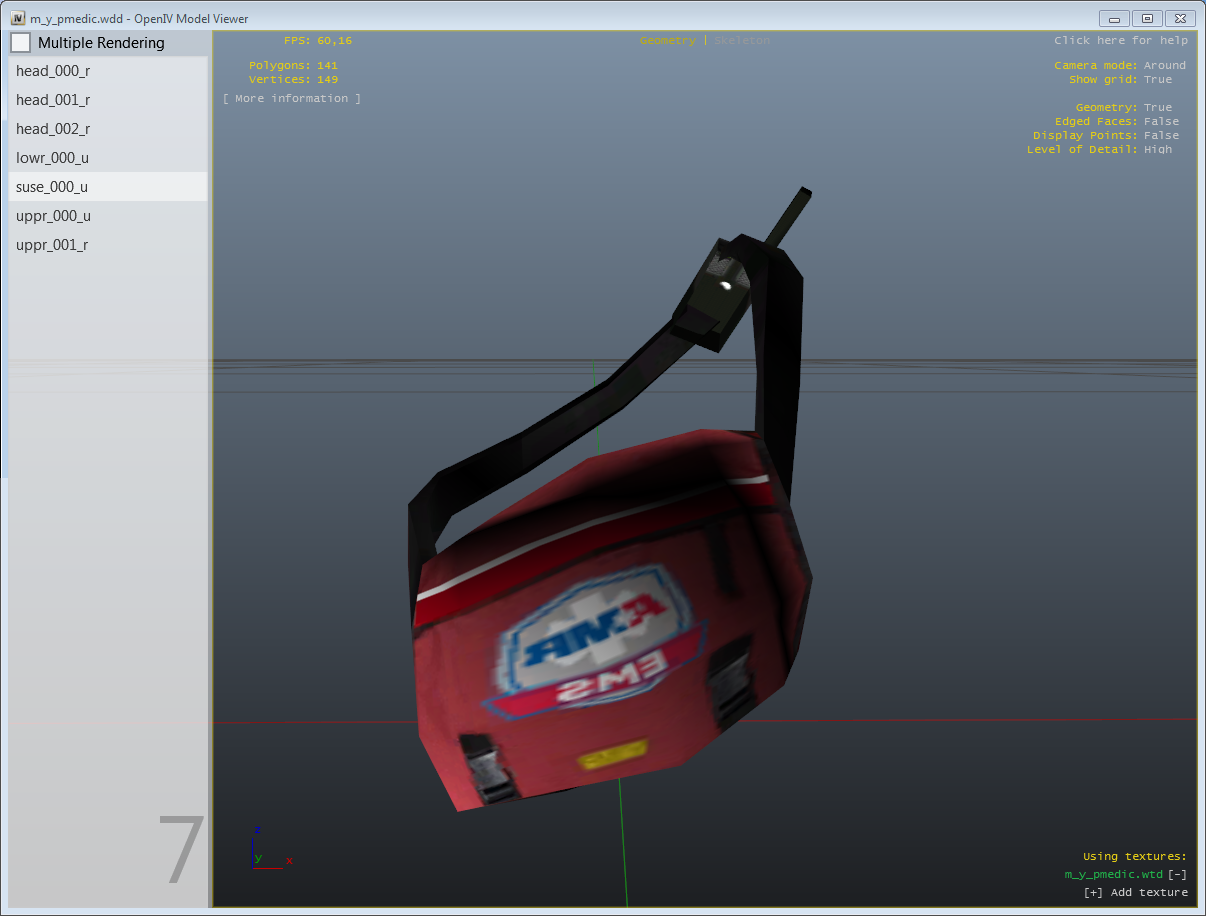Screen dimensions: 1206x916
Task: Expand the More information section
Action: pyautogui.click(x=292, y=99)
